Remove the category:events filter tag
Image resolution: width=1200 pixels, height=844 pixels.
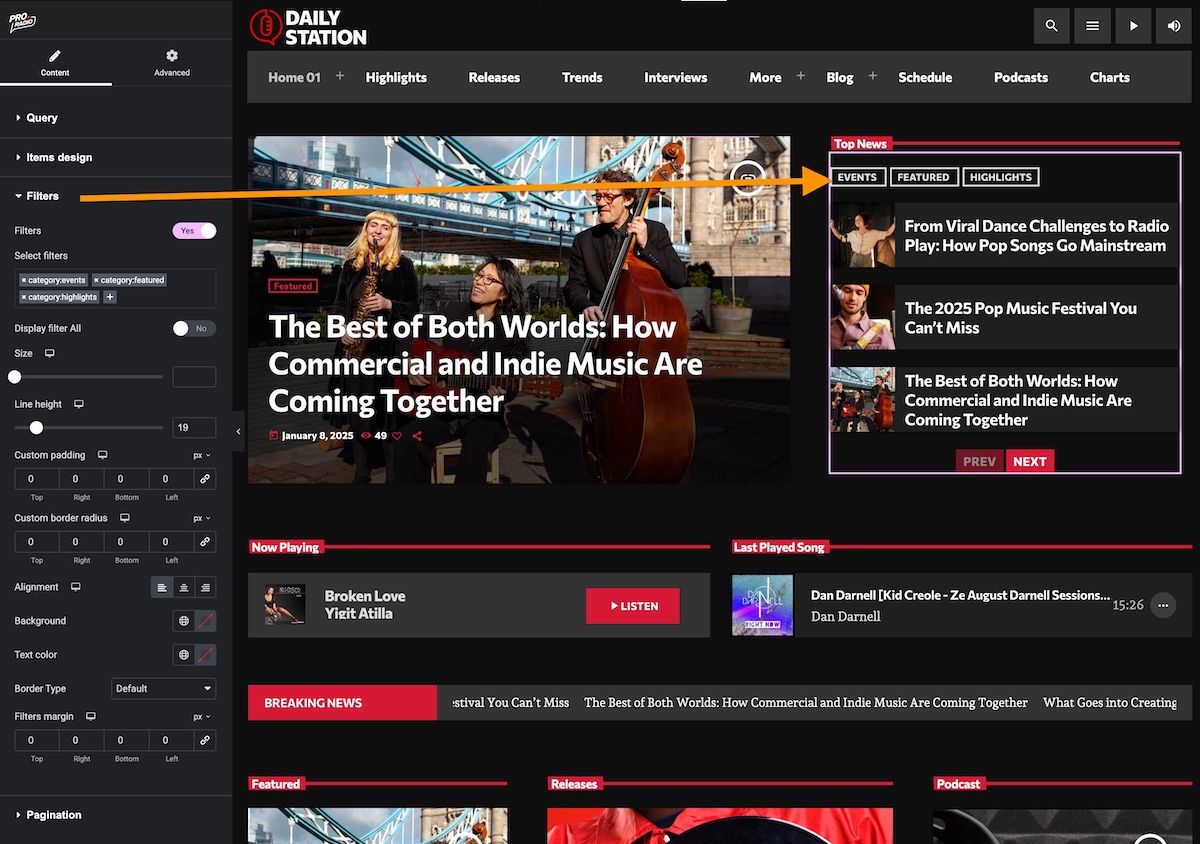coord(23,280)
